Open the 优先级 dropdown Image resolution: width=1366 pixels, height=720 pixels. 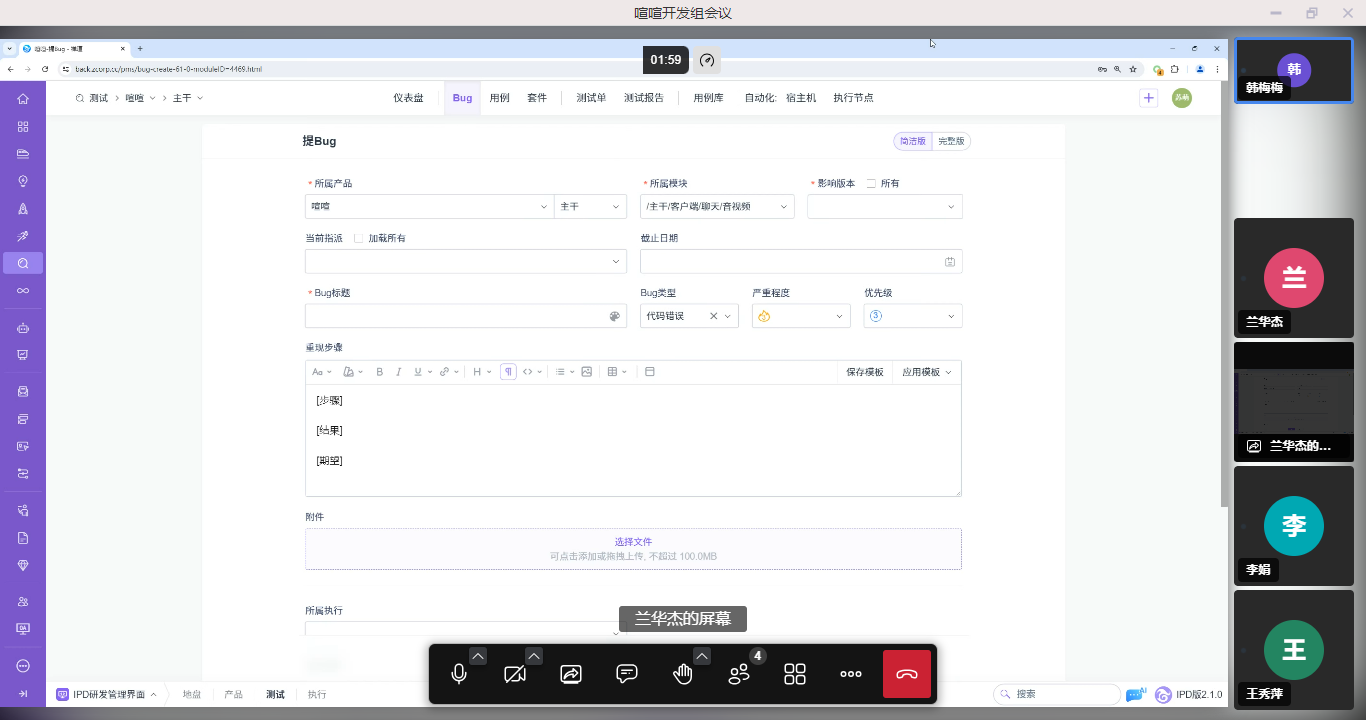click(912, 316)
